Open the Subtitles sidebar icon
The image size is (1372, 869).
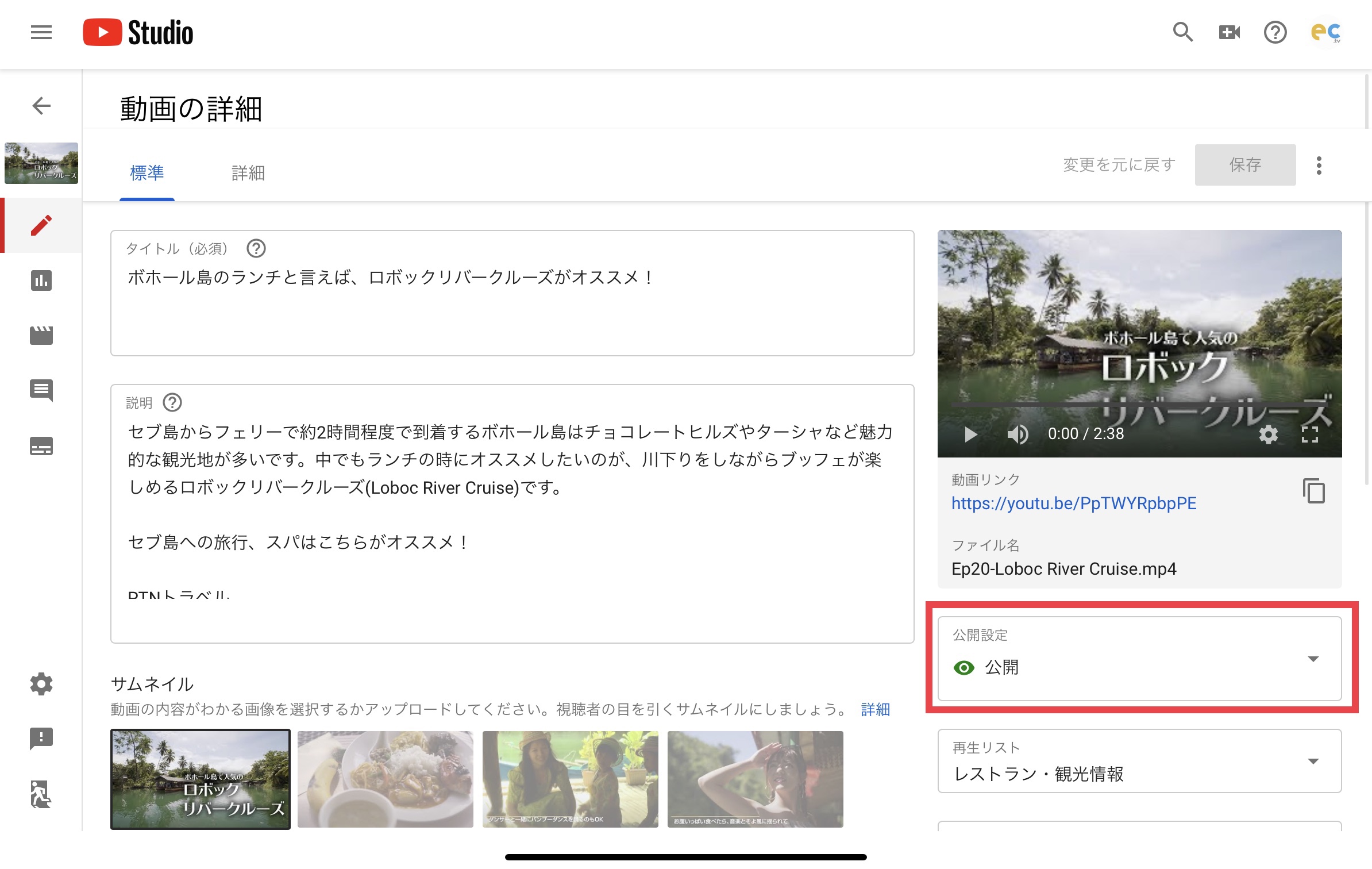point(41,446)
